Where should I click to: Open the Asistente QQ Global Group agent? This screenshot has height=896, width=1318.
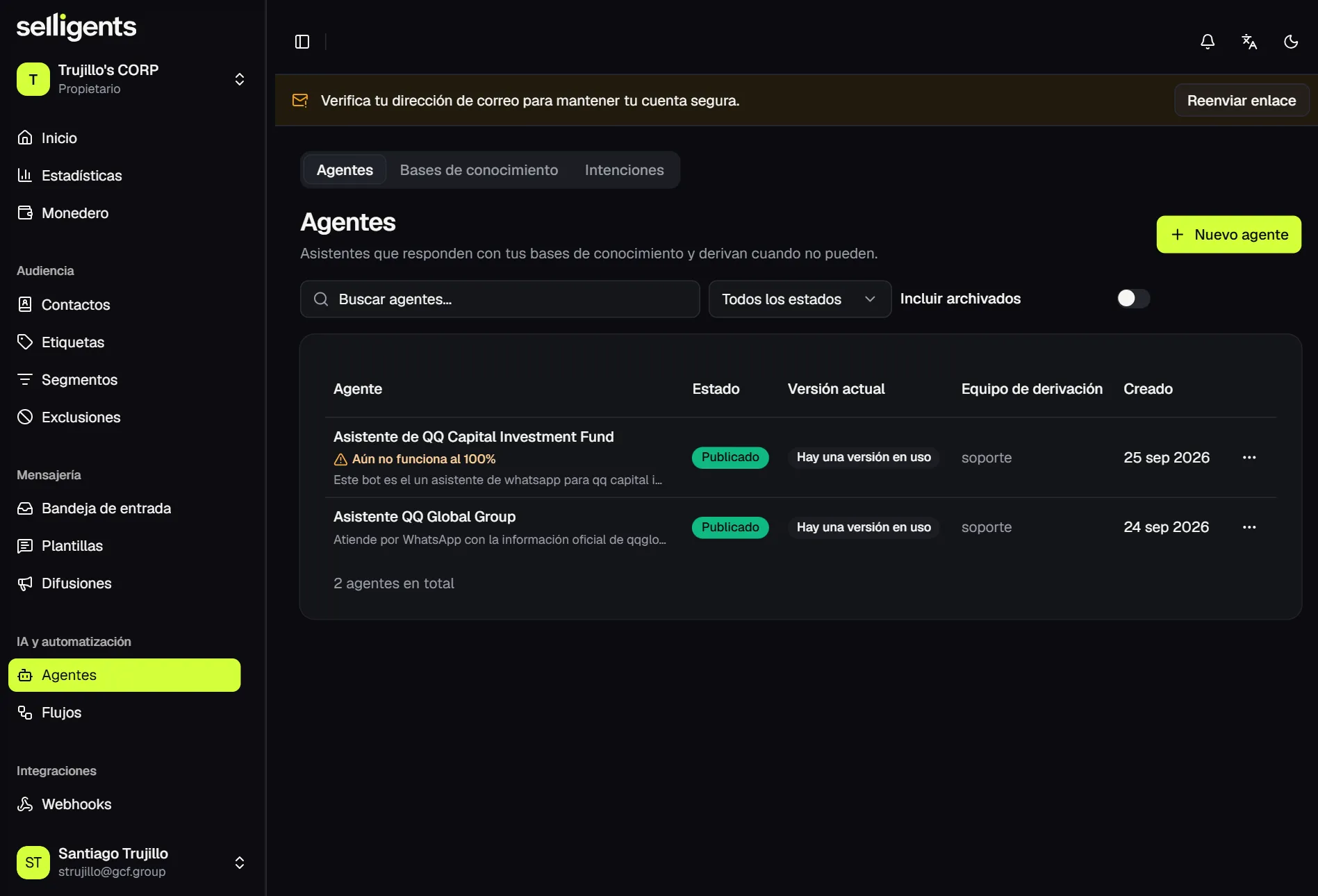tap(424, 517)
